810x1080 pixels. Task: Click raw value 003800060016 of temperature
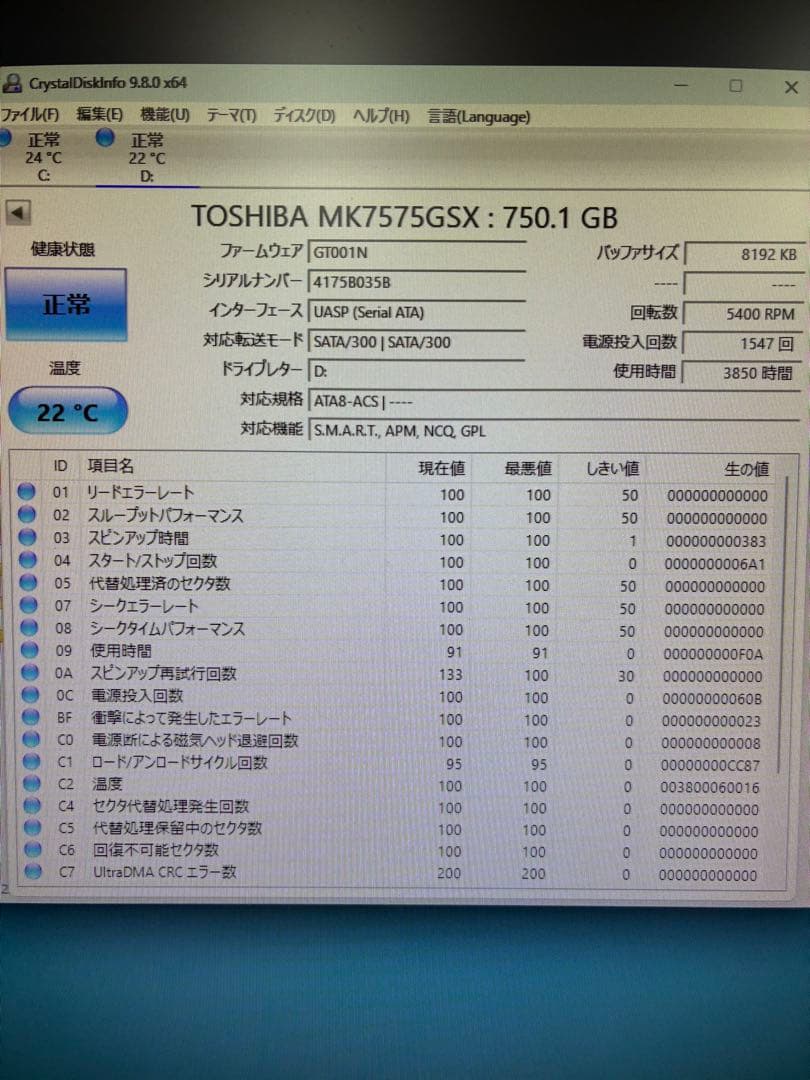coord(709,787)
